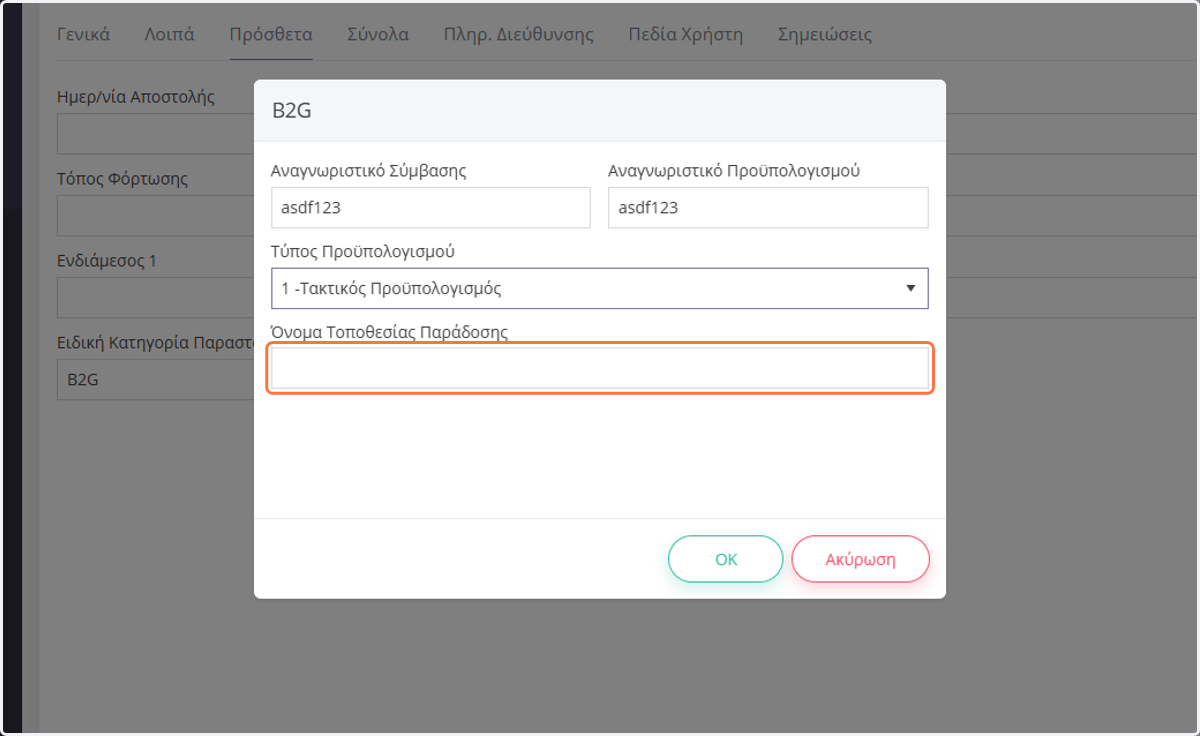Click the Αναγνωριστικό Σύμβασης input field
The height and width of the screenshot is (736, 1200).
[x=431, y=208]
